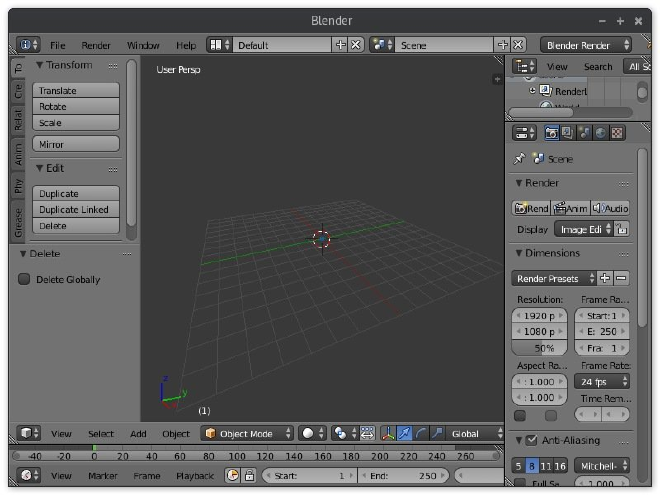The image size is (660, 495).
Task: Click the Rend render button
Action: [532, 208]
